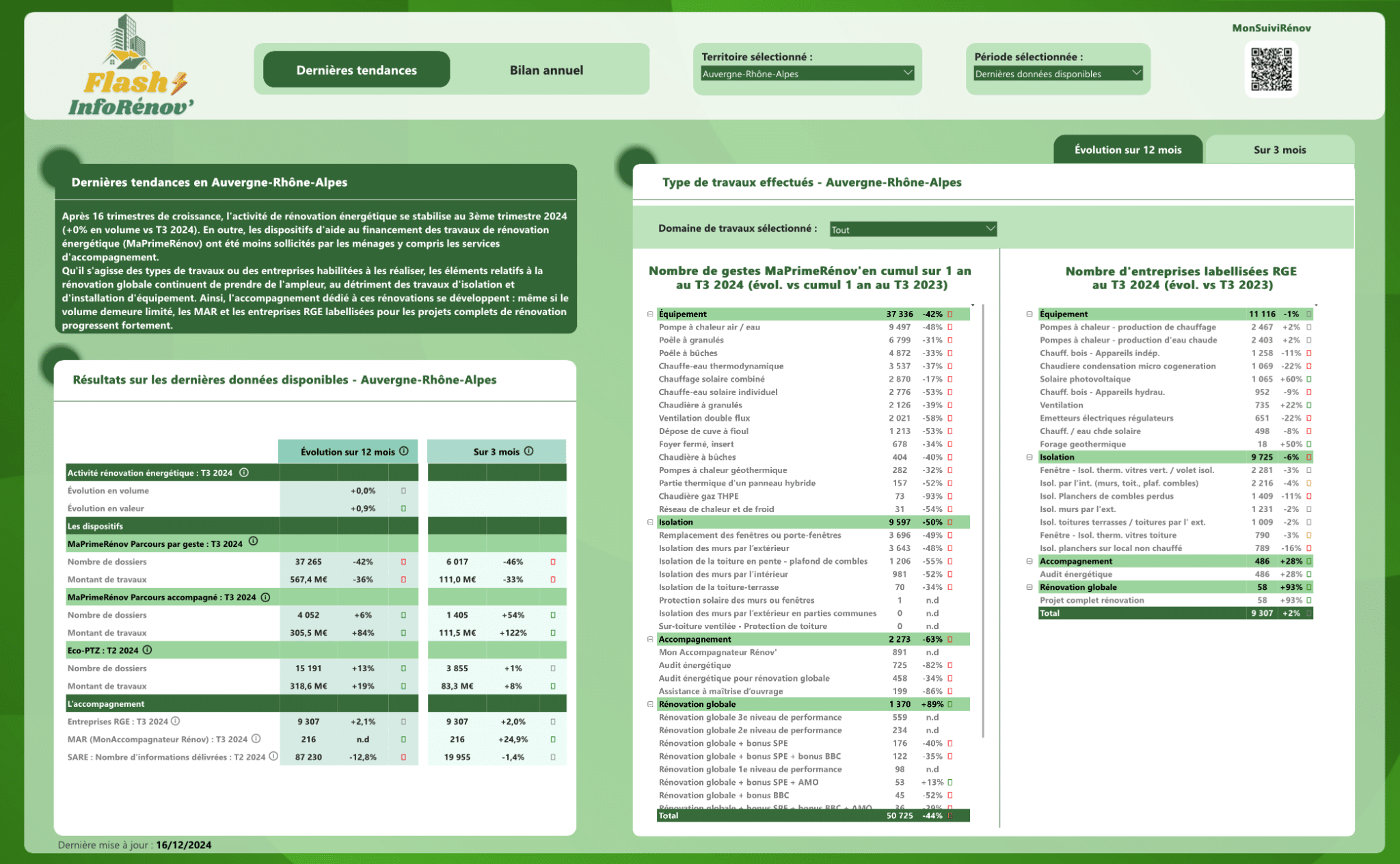
Task: Click info icon beside MaPrimeRénov Parcours par geste
Action: coord(254,541)
